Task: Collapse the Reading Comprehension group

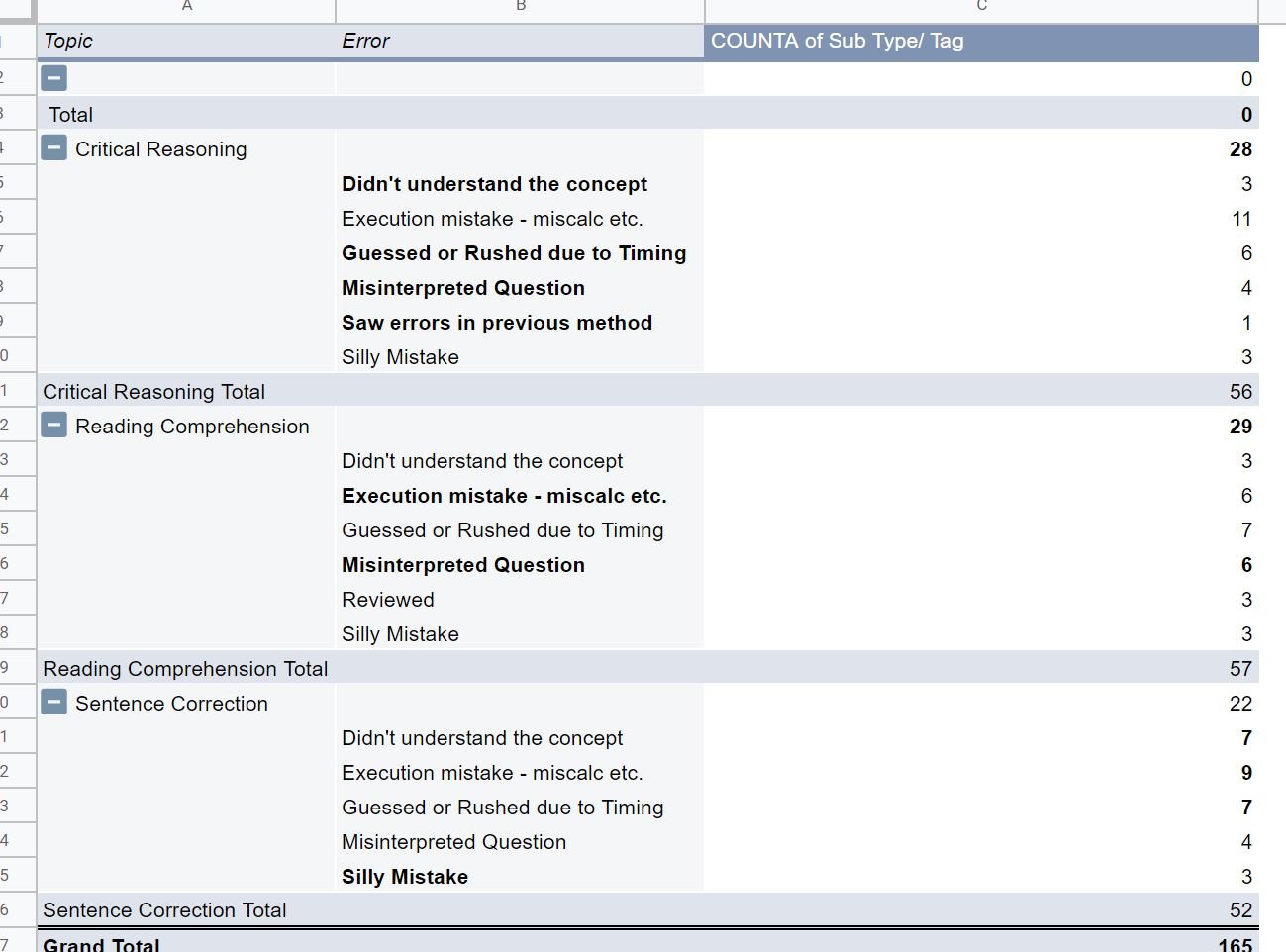Action: 54,427
